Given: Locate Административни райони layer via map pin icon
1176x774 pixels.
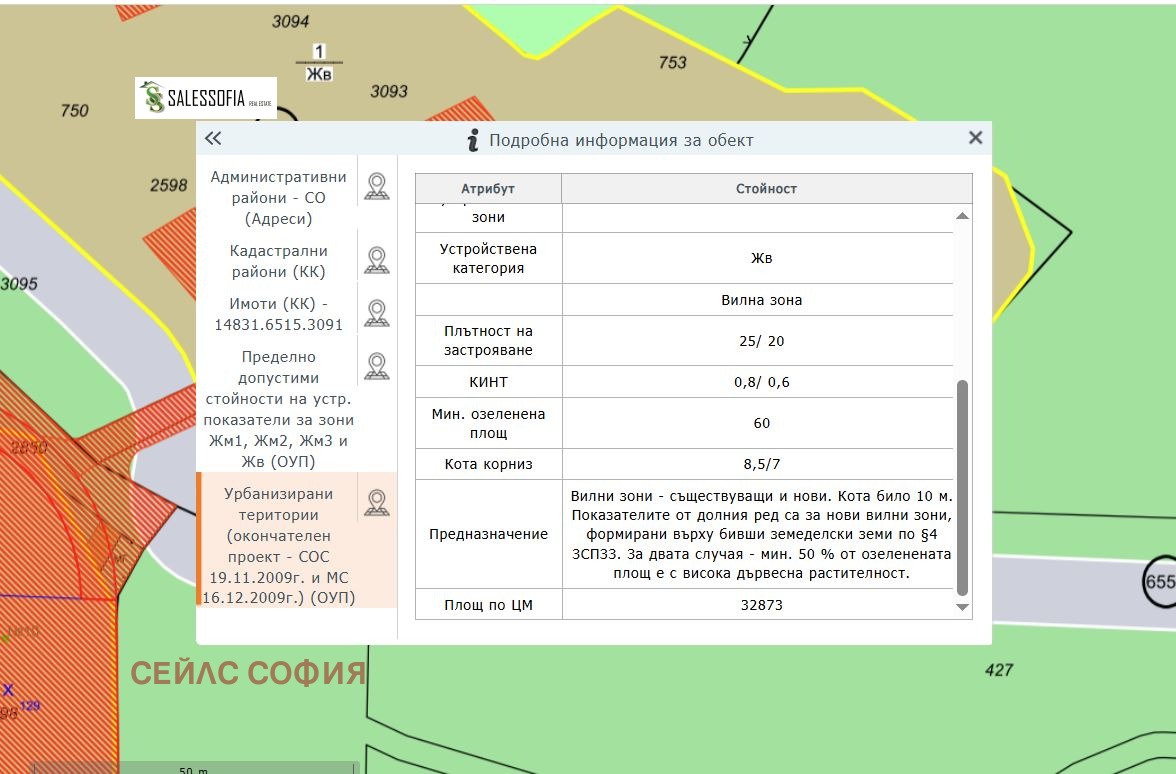Looking at the screenshot, I should coord(376,186).
